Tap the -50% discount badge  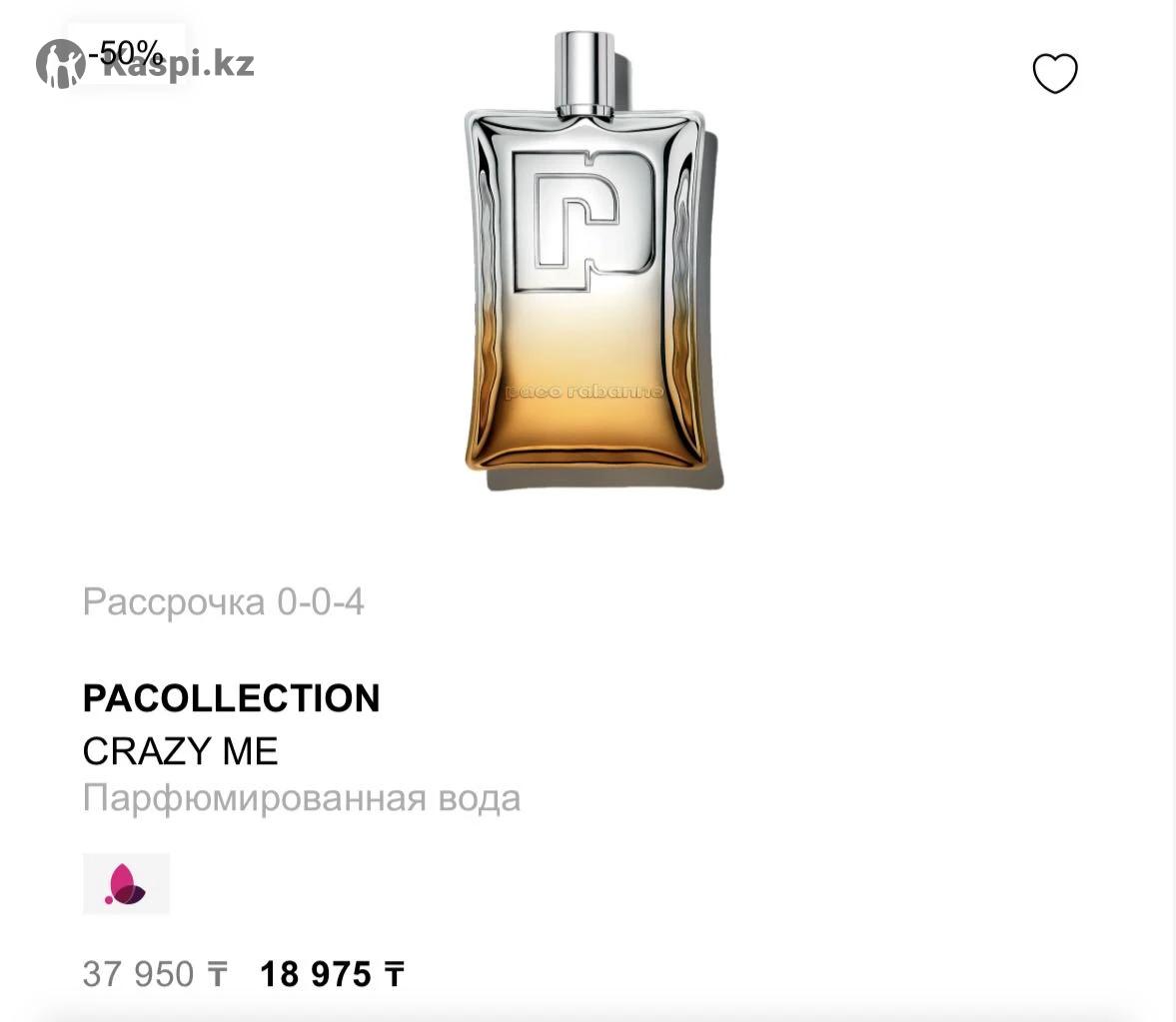pos(125,53)
